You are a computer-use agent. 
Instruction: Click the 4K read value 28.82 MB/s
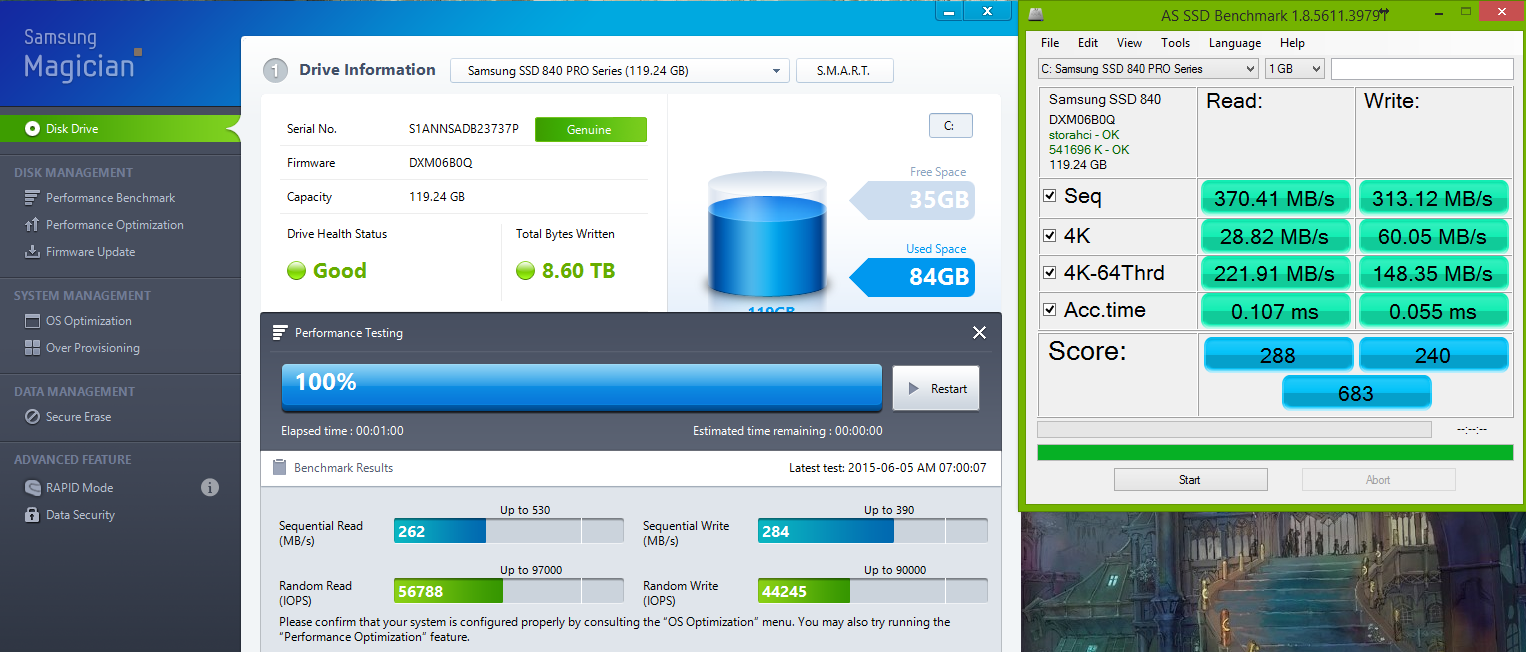click(x=1275, y=236)
